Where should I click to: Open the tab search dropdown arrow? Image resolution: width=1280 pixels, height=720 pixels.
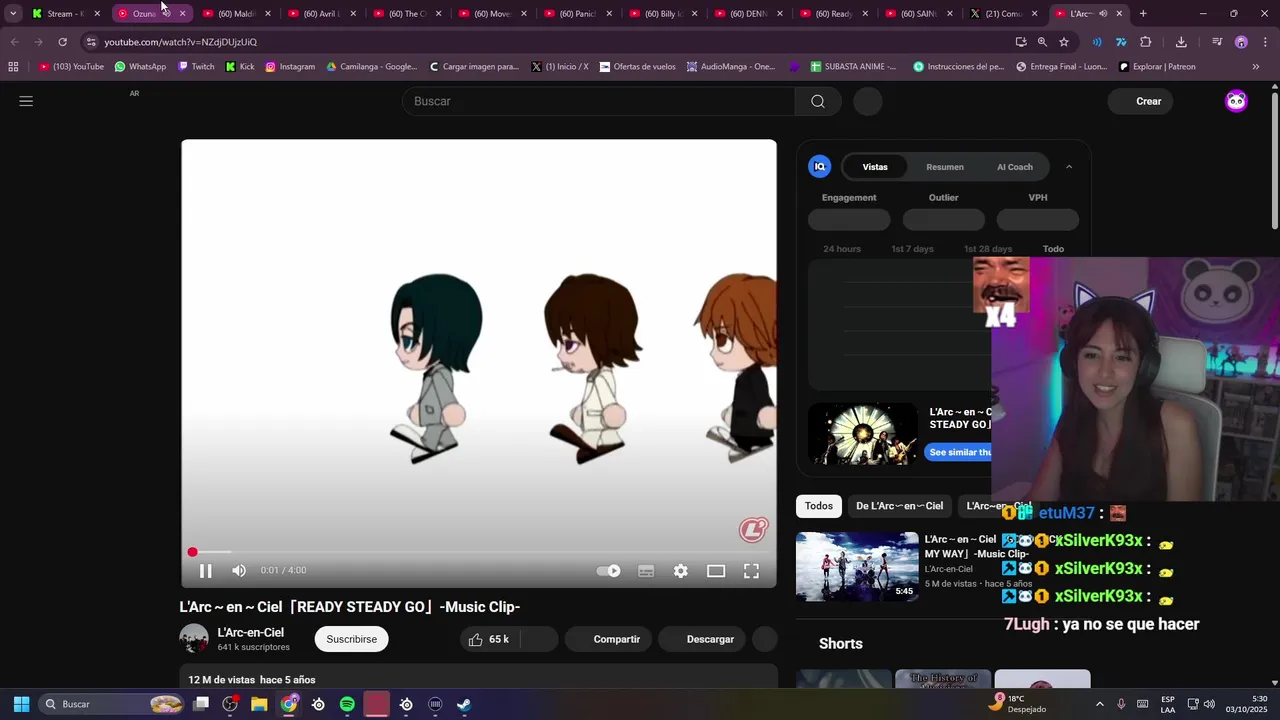point(13,14)
